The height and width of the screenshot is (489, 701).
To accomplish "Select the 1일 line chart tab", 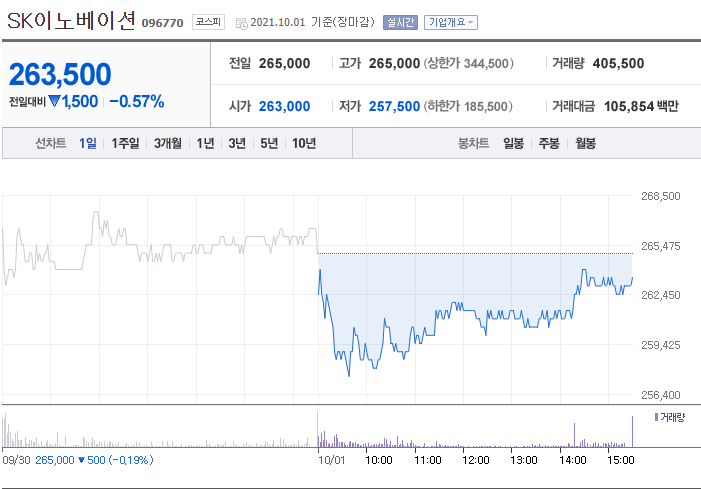I will coord(88,143).
